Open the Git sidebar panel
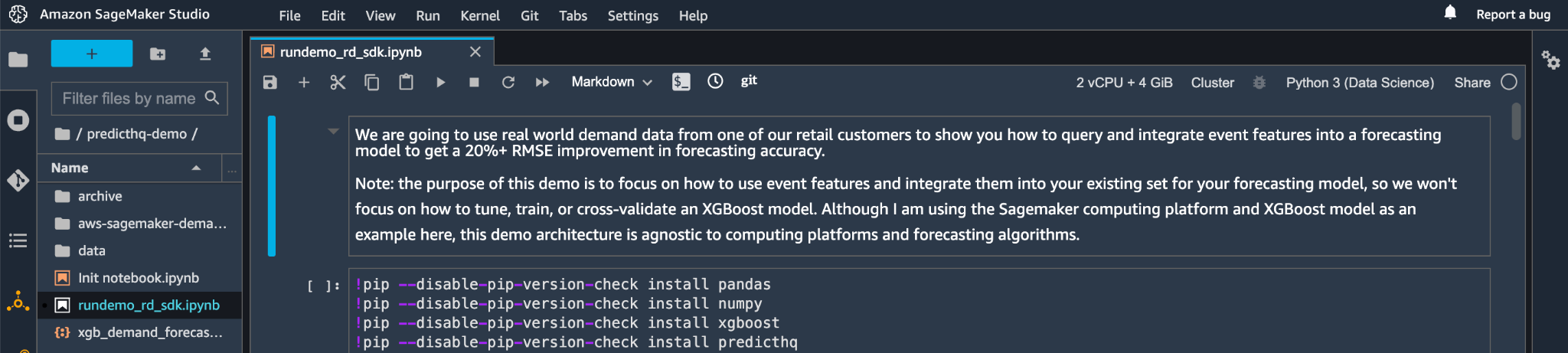 18,181
